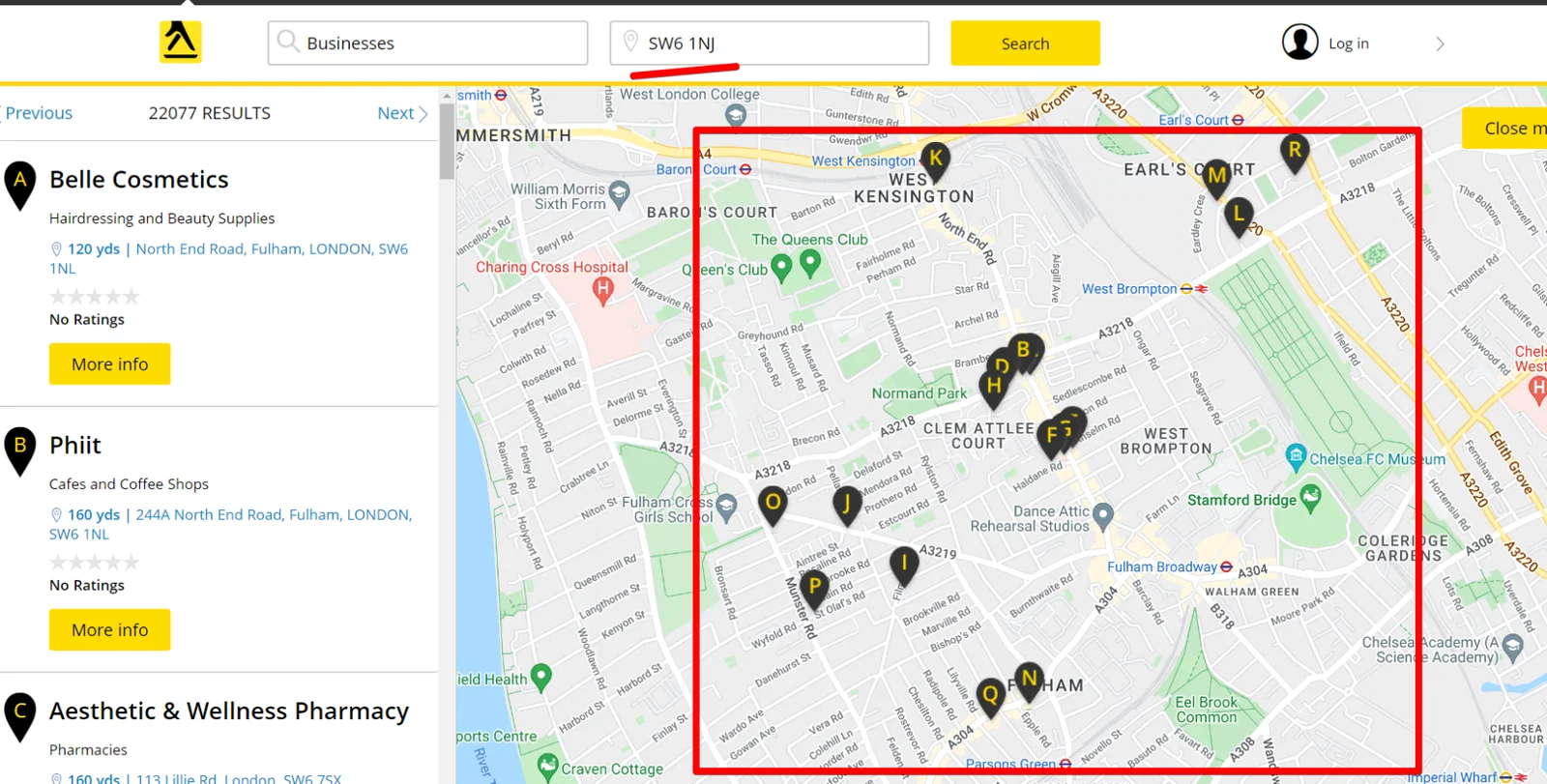Click the Charing Cross Hospital map icon

click(x=603, y=290)
